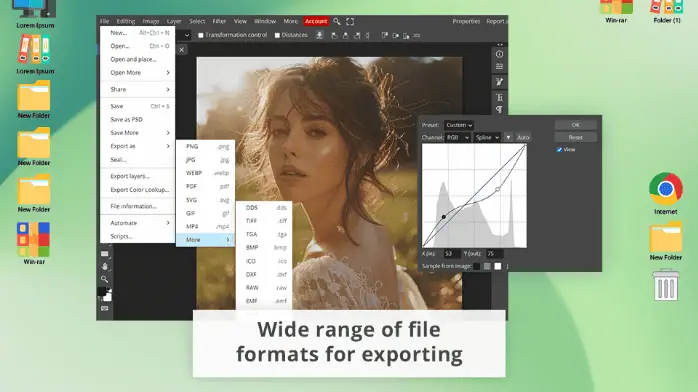Choose the DDS export format
Image resolution: width=698 pixels, height=392 pixels.
(x=264, y=208)
